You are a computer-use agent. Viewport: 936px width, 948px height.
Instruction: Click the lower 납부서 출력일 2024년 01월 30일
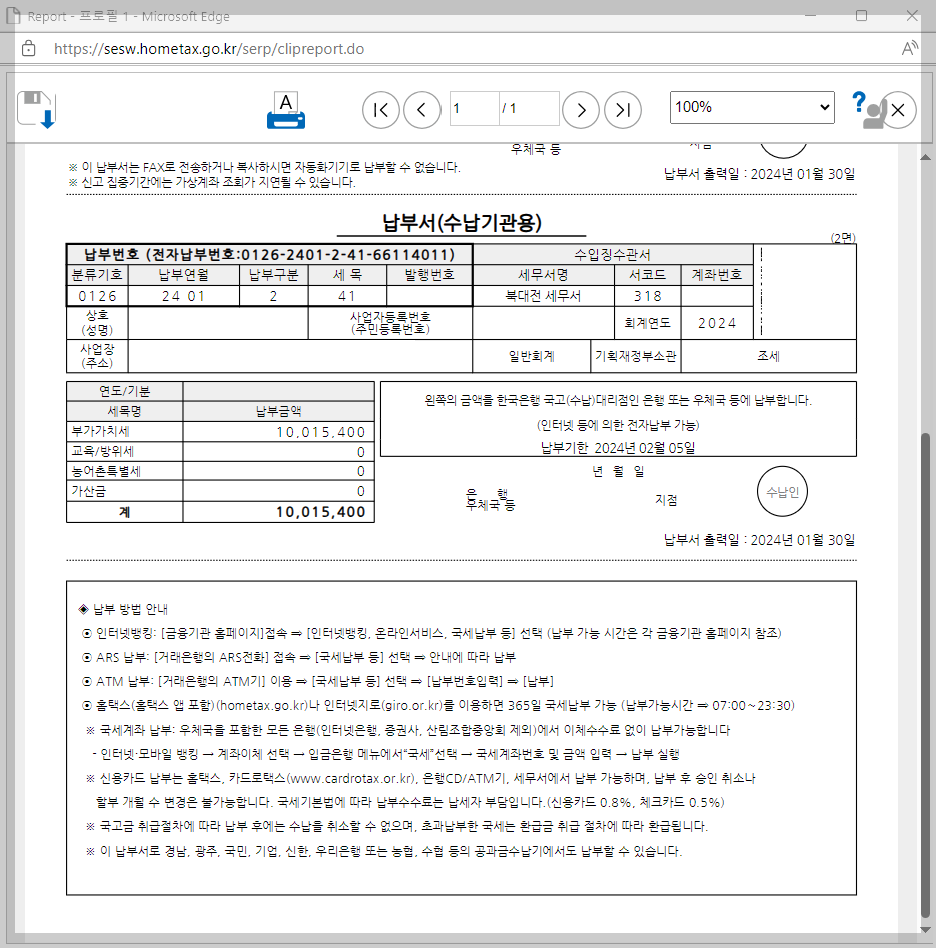(759, 540)
